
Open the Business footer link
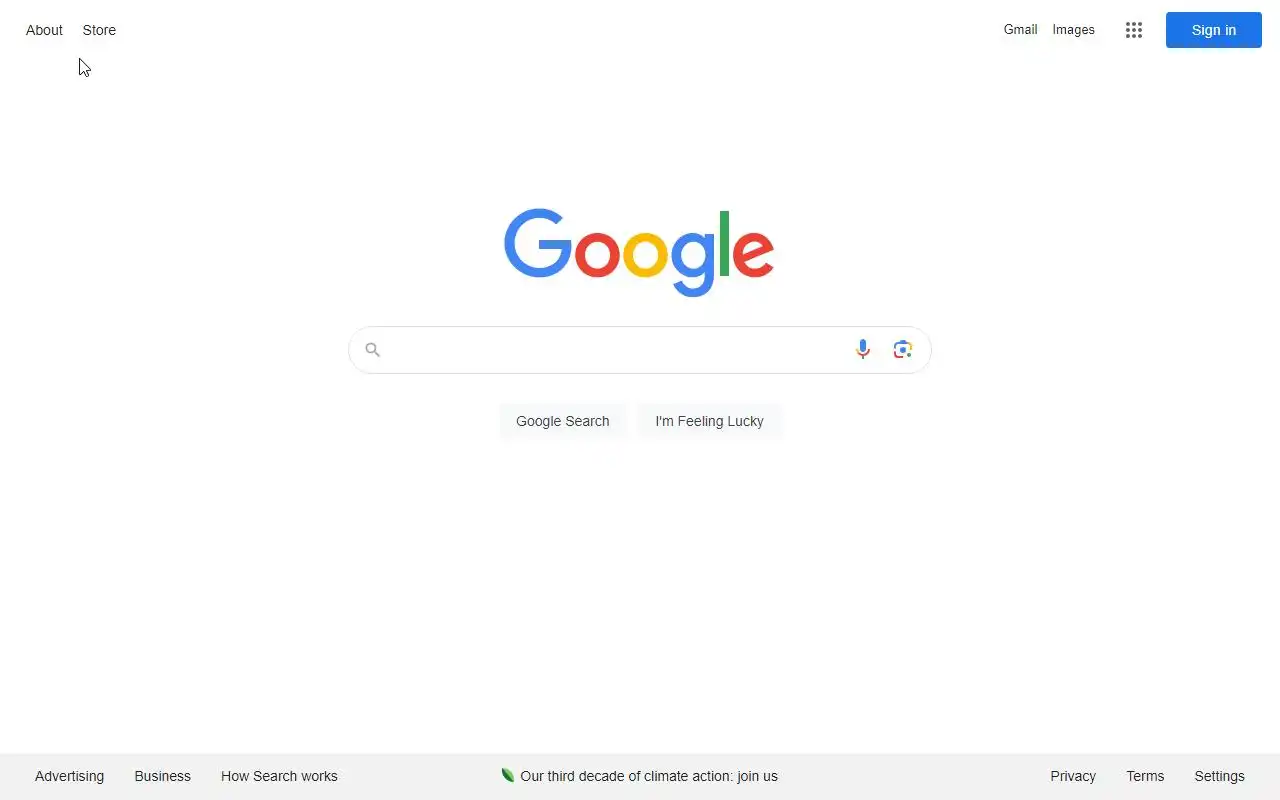162,776
